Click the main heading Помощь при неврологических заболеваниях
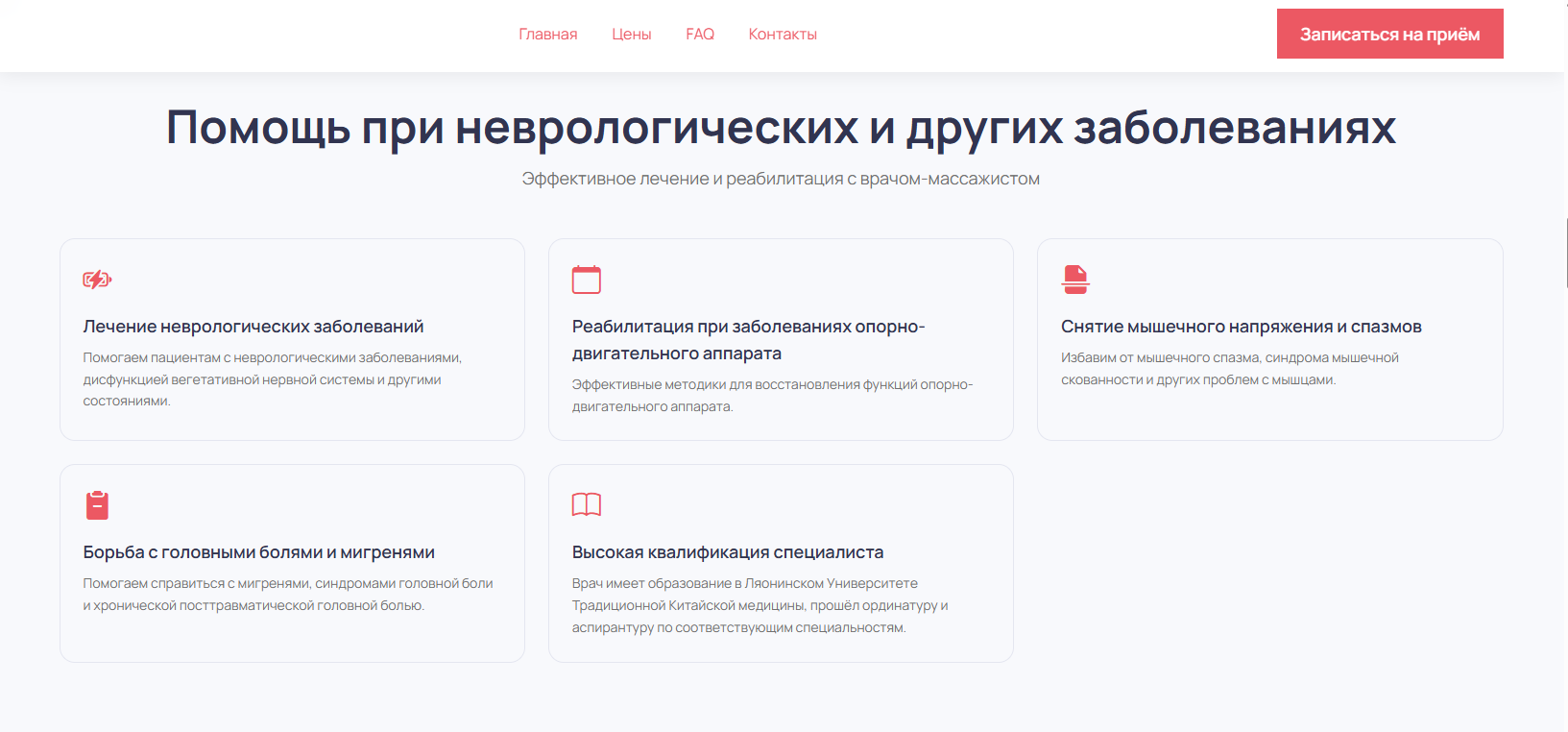This screenshot has height=732, width=1568. coord(781,127)
